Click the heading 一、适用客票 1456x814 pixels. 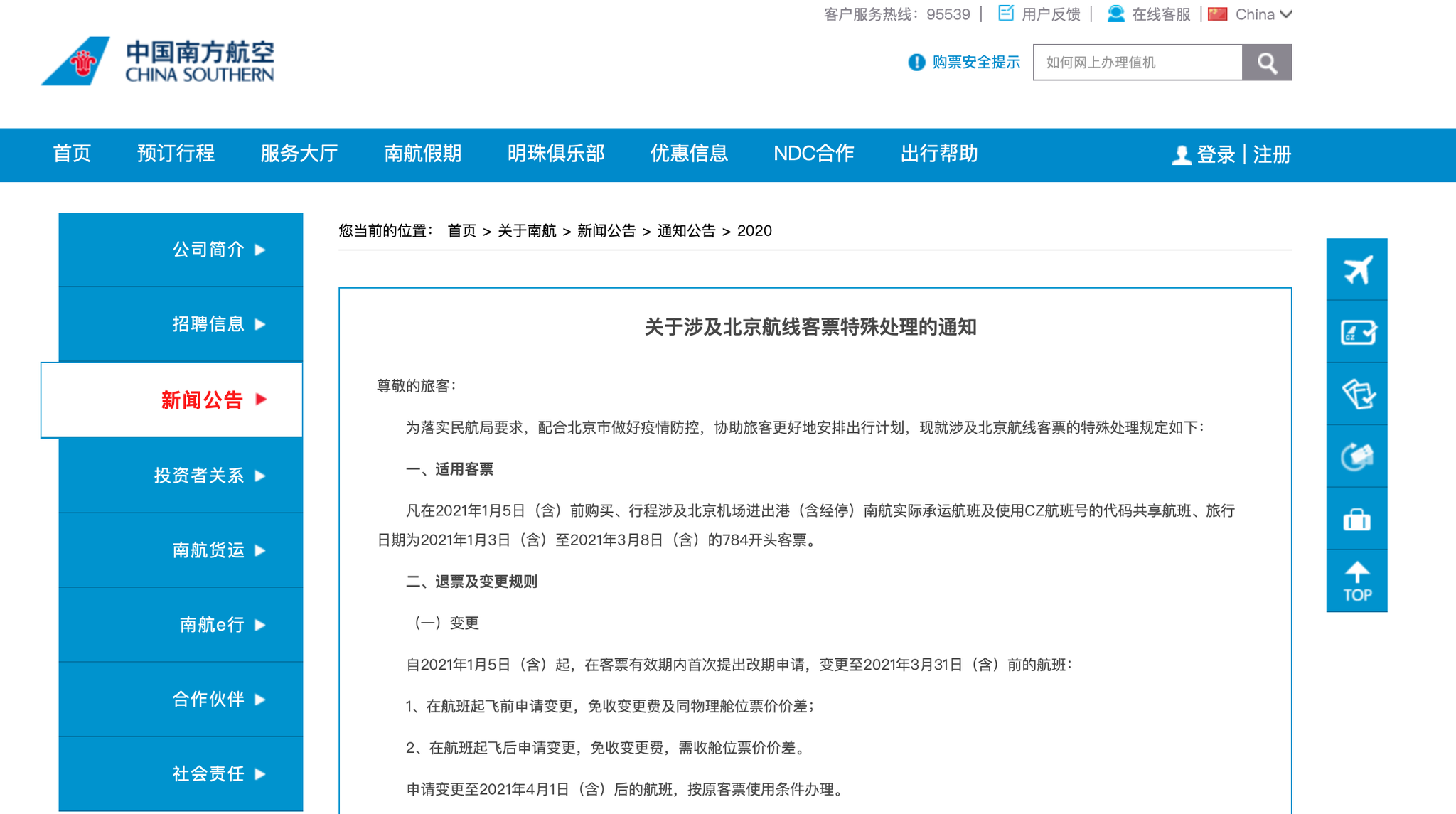[x=449, y=469]
